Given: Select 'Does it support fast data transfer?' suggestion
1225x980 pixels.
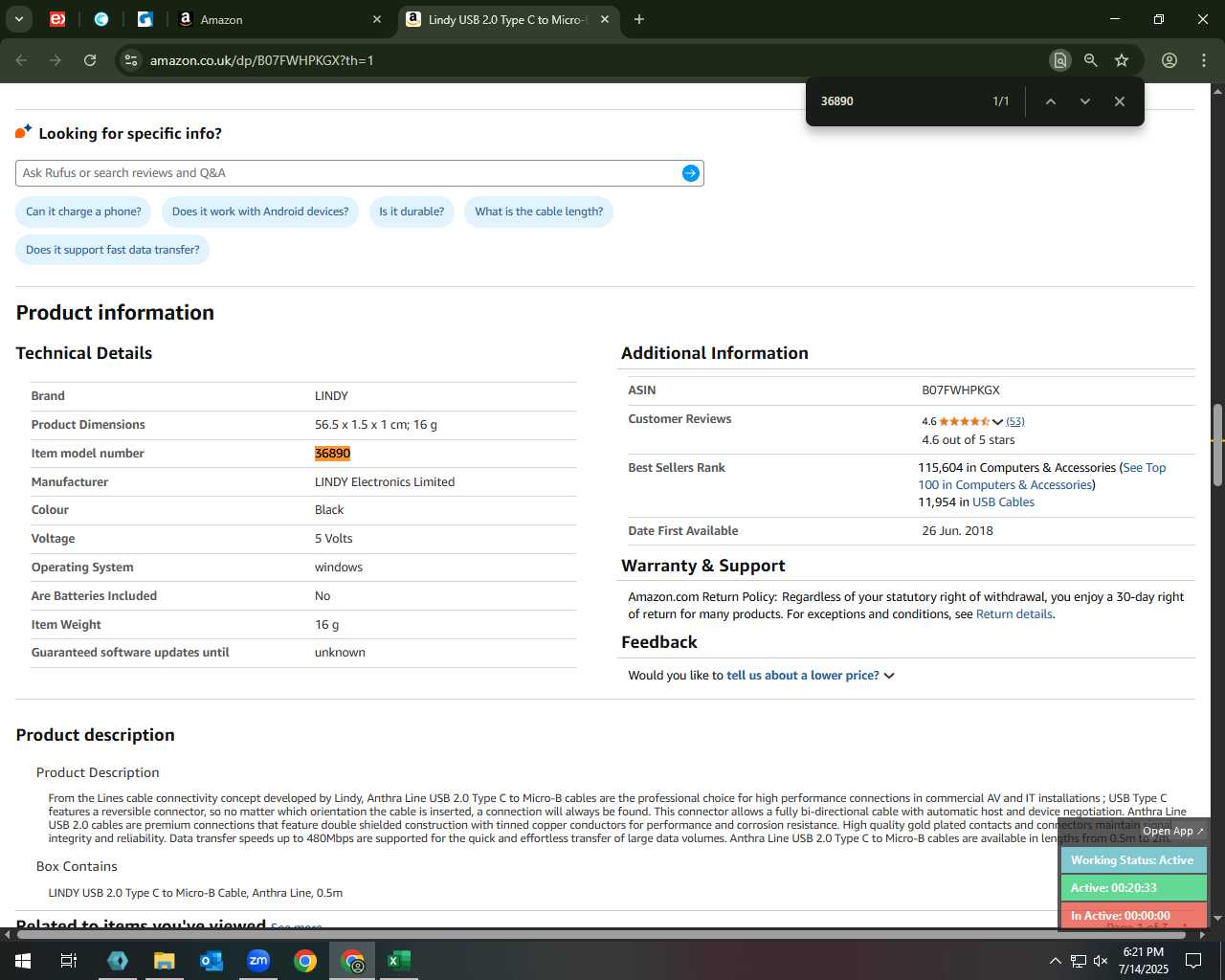Looking at the screenshot, I should (113, 250).
